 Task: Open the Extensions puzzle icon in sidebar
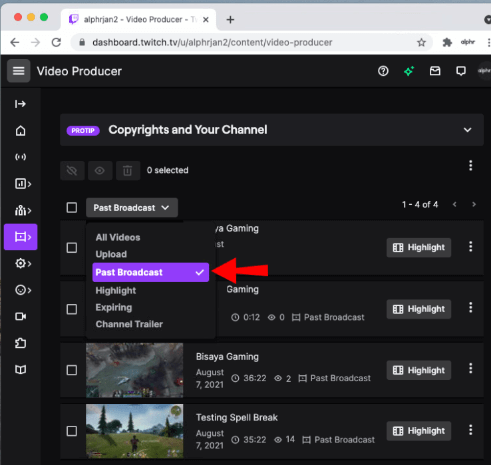tap(21, 343)
